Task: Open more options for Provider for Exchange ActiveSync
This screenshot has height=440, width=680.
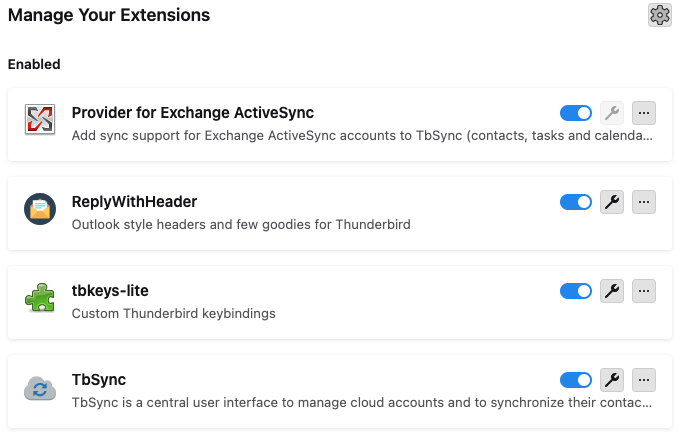Action: [644, 113]
